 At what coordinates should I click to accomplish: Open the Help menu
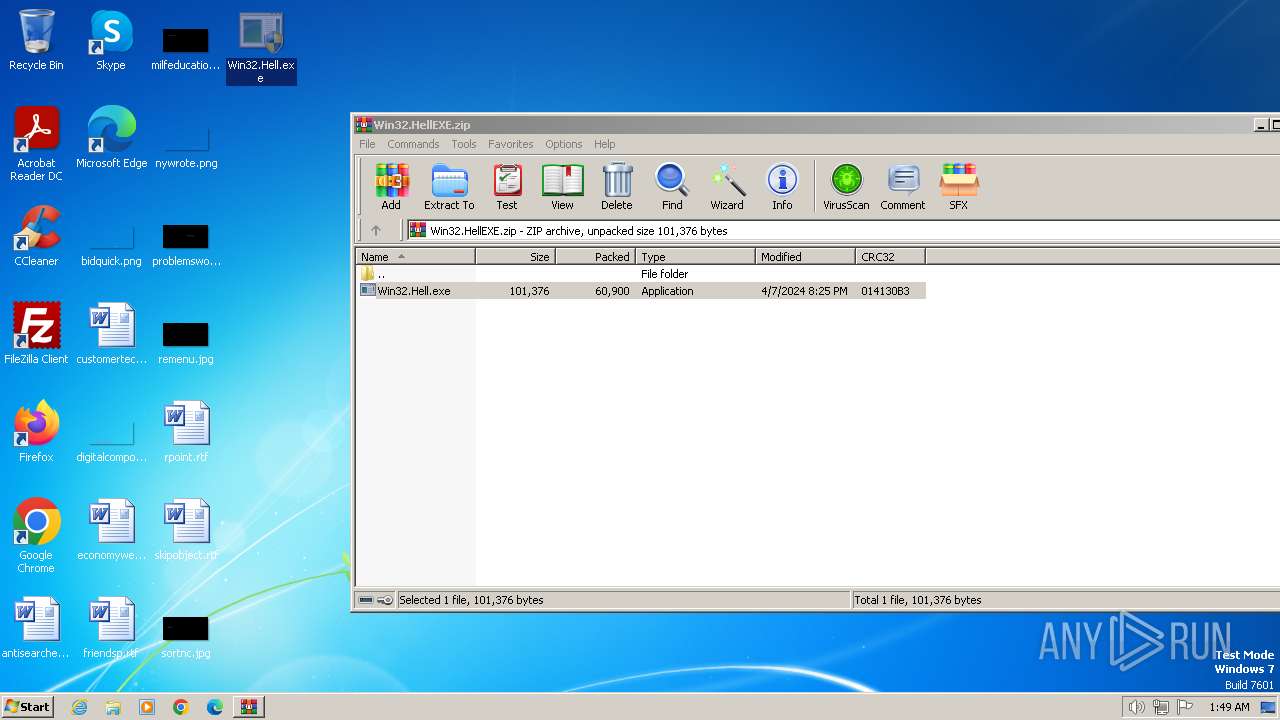point(605,144)
